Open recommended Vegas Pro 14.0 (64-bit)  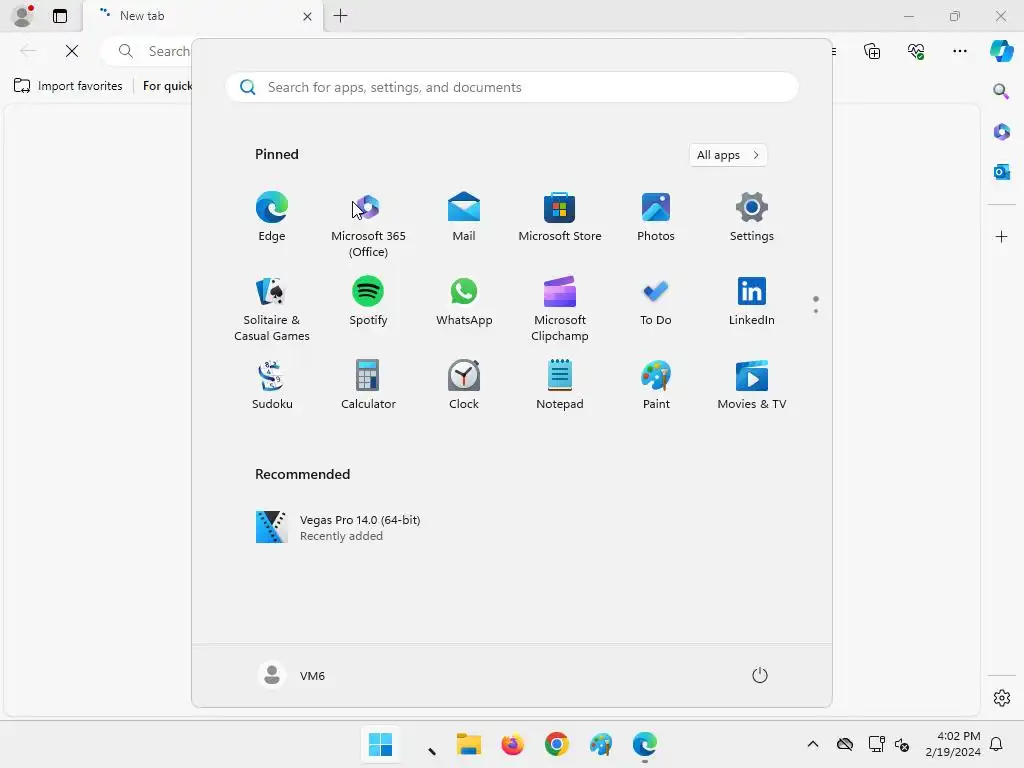(338, 527)
